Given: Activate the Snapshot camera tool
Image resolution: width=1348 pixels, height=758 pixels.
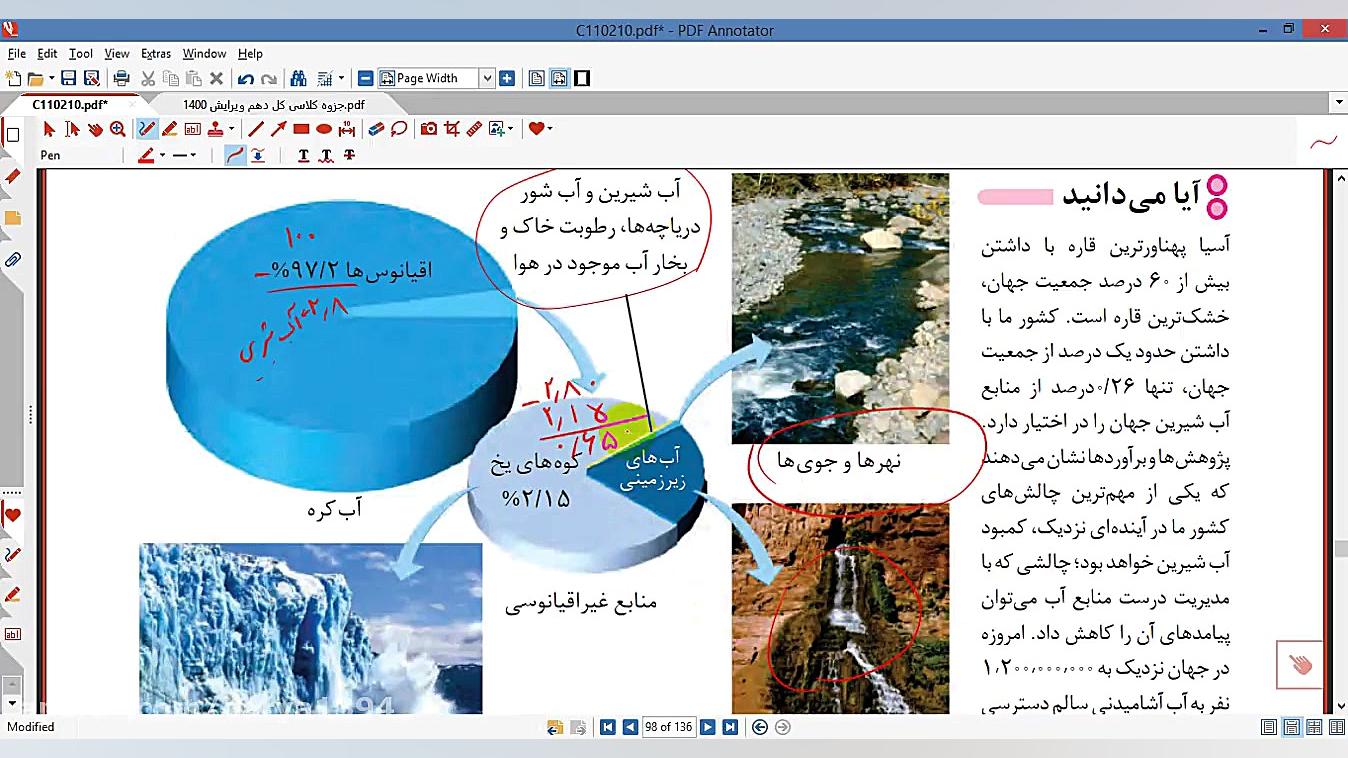Looking at the screenshot, I should (x=429, y=129).
